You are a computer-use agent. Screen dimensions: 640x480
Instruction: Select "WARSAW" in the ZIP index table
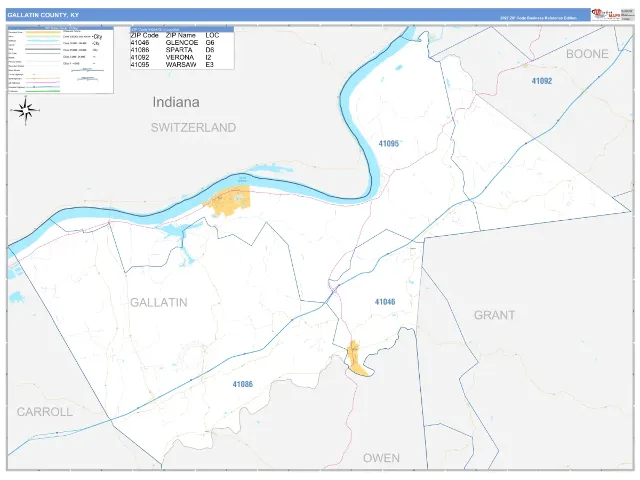(181, 64)
